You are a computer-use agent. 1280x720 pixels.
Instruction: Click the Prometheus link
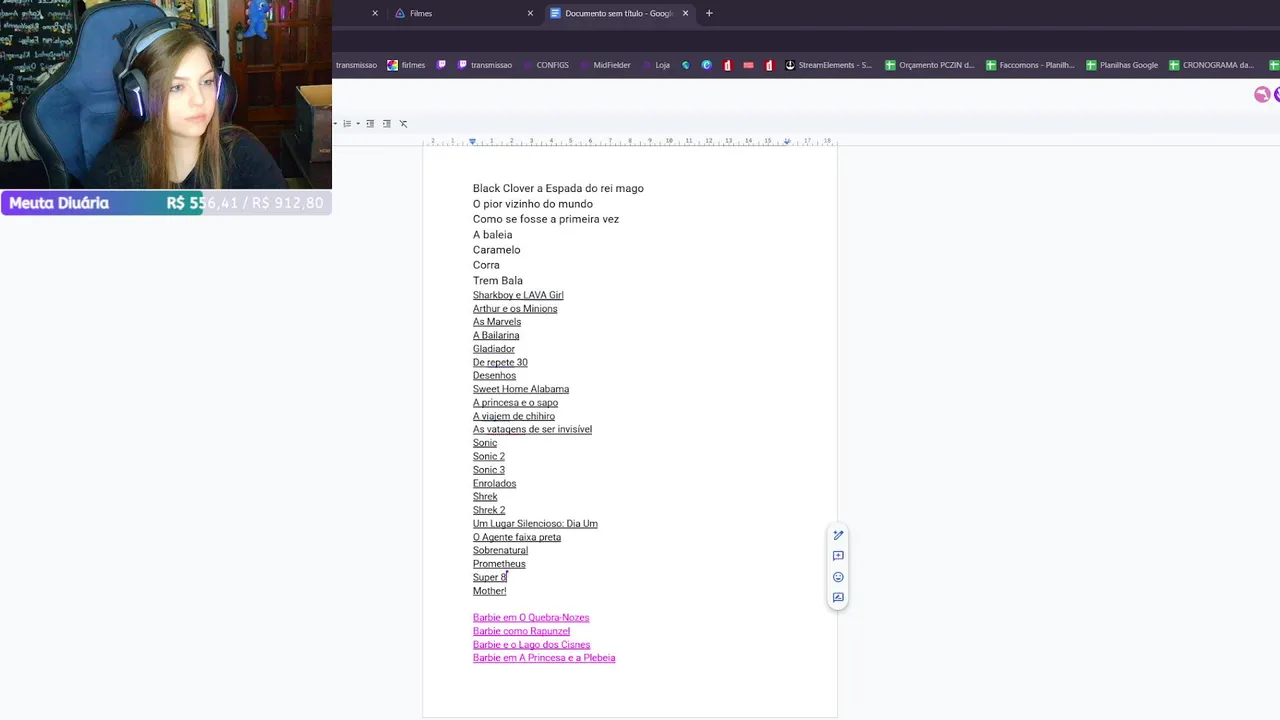coord(499,564)
